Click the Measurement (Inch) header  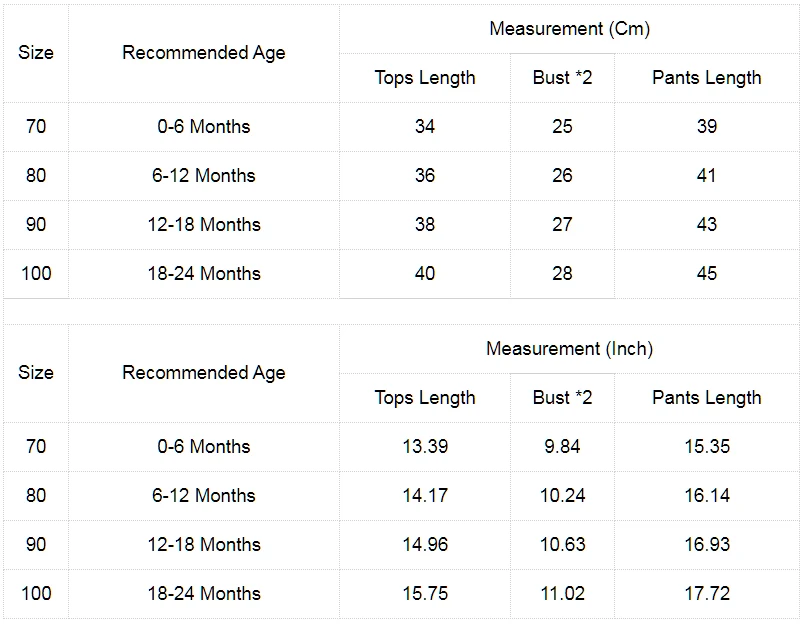[570, 349]
